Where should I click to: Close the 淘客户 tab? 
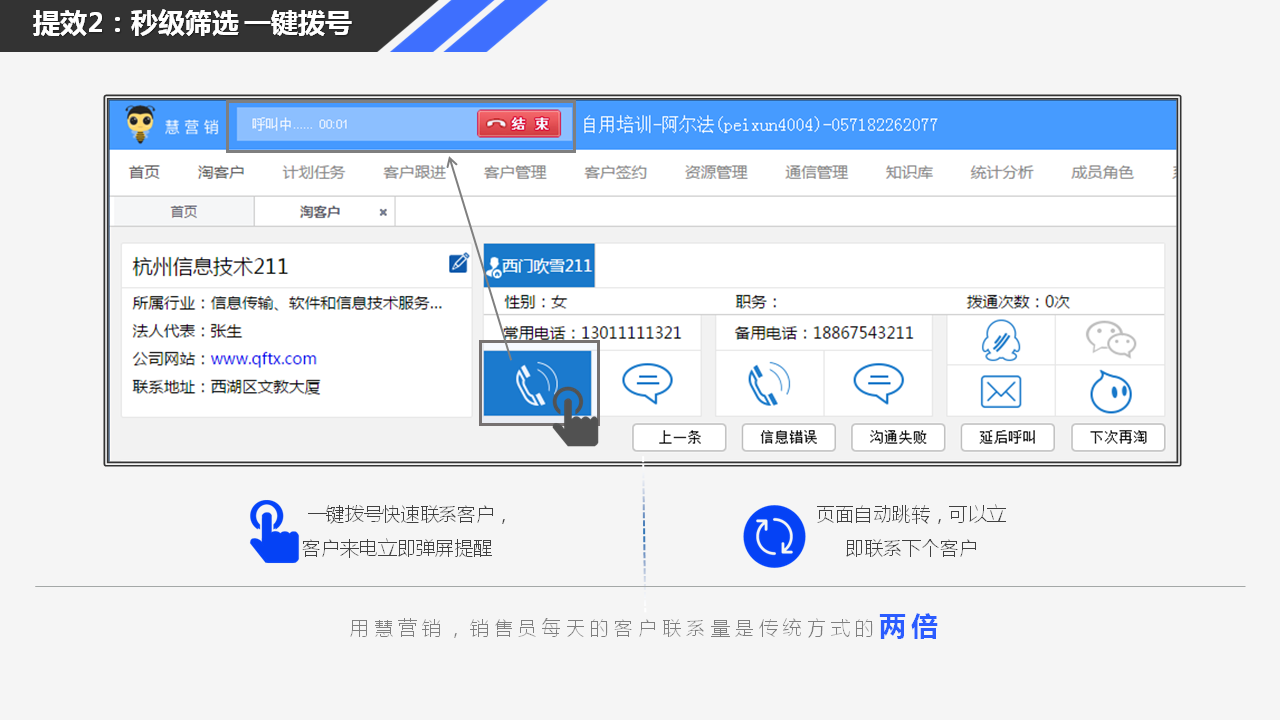pyautogui.click(x=383, y=212)
